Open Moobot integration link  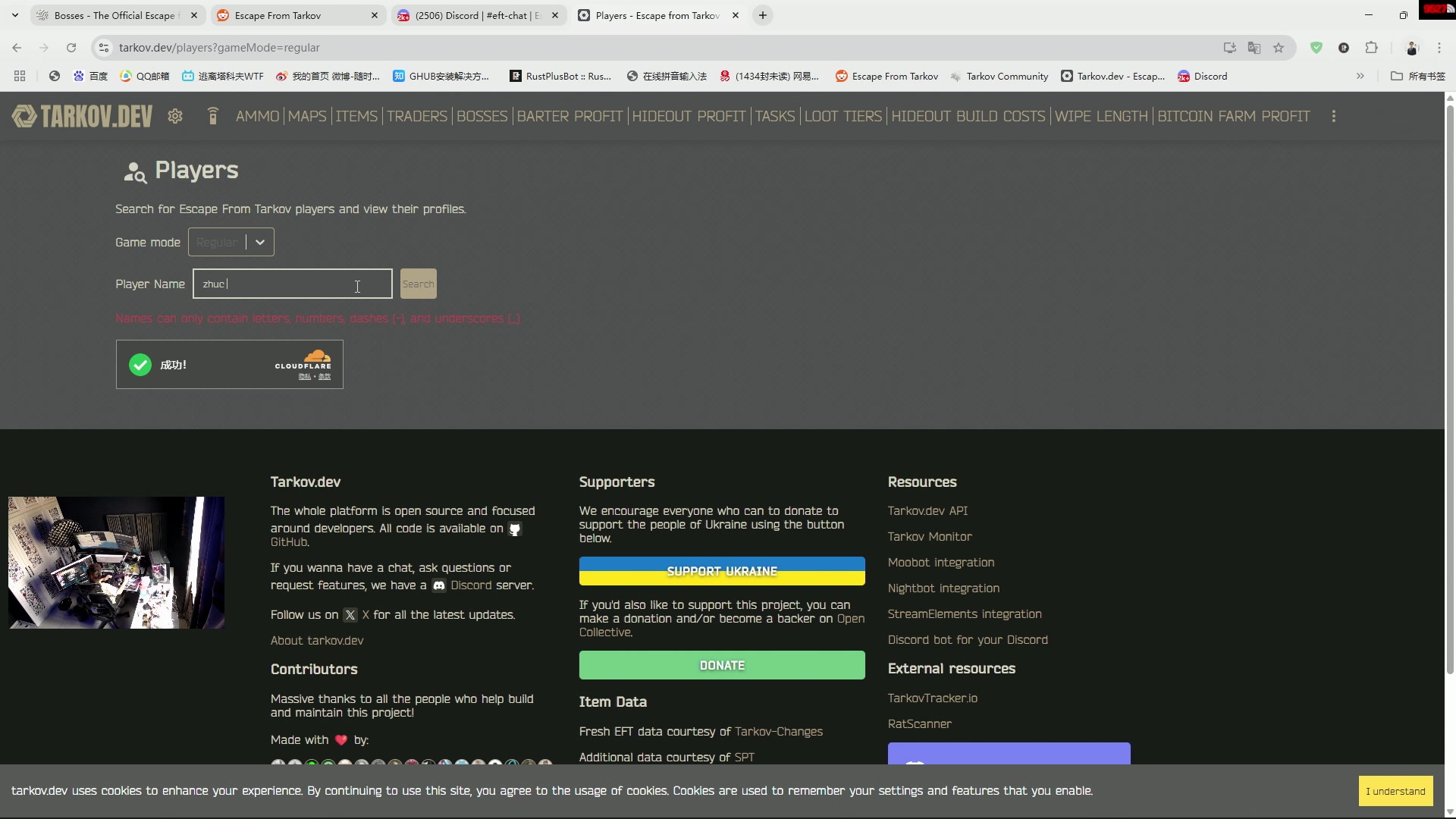click(941, 563)
